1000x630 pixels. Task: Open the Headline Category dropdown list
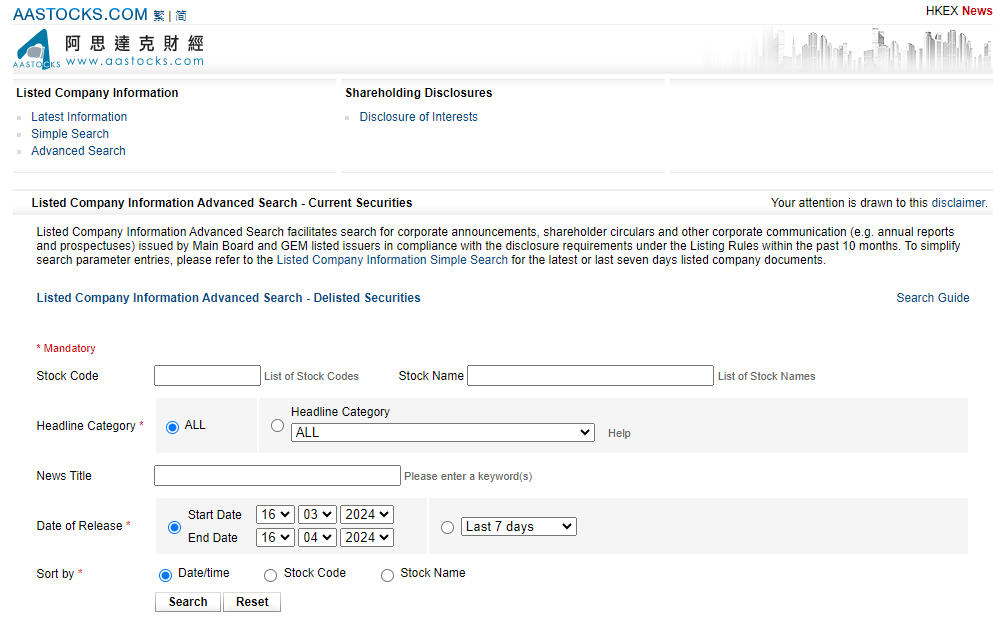(442, 433)
